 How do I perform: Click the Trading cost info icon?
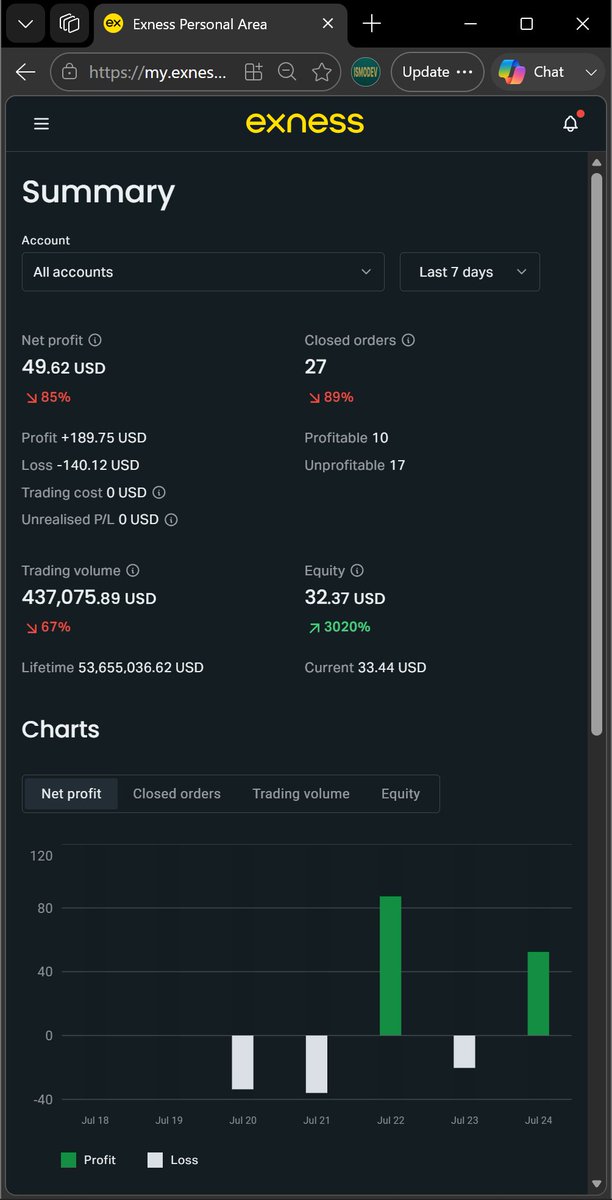[x=159, y=492]
